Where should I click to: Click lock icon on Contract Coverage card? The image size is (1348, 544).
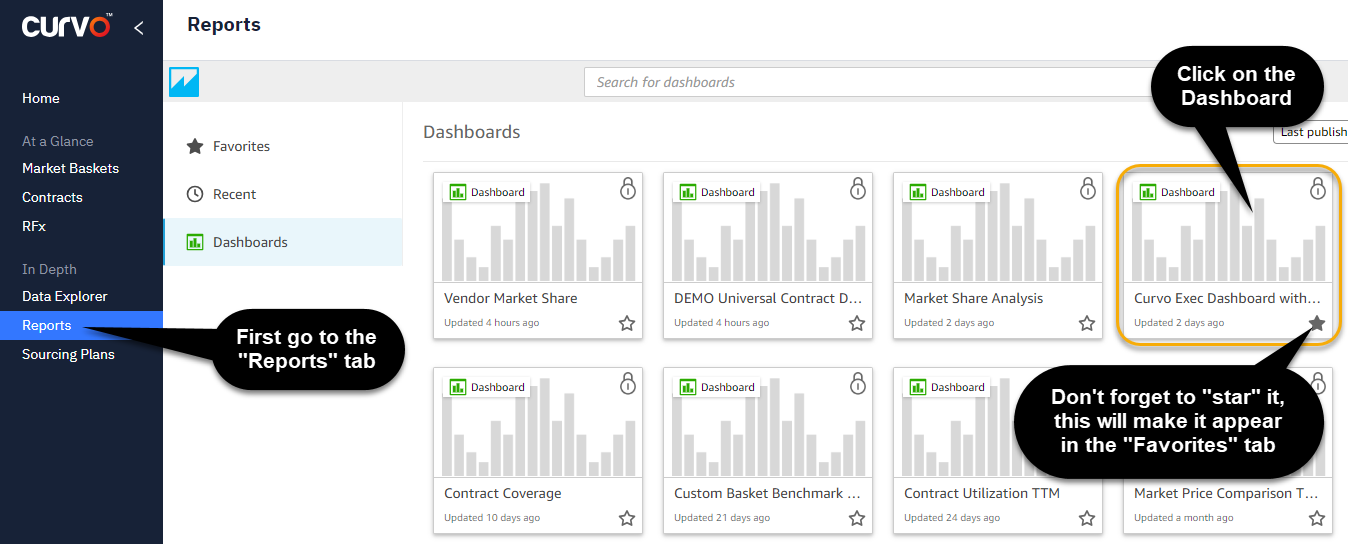[x=628, y=383]
